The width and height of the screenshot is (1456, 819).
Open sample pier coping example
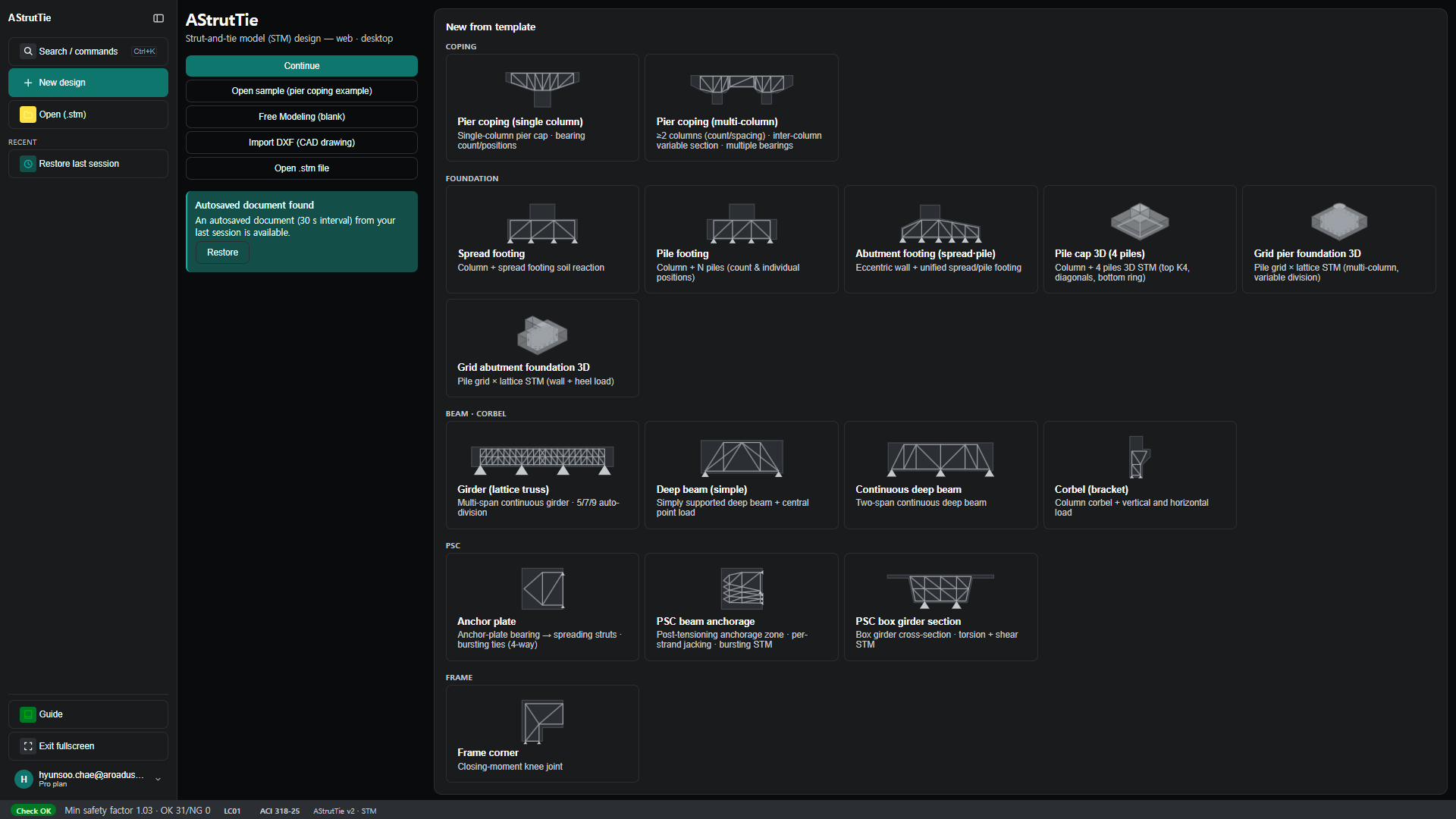tap(302, 91)
